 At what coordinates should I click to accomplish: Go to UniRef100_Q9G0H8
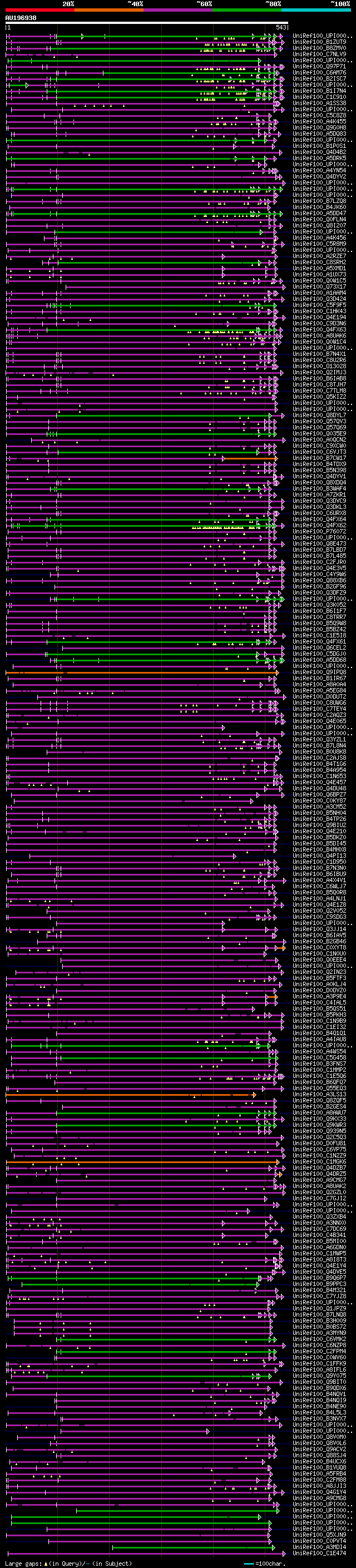(319, 128)
